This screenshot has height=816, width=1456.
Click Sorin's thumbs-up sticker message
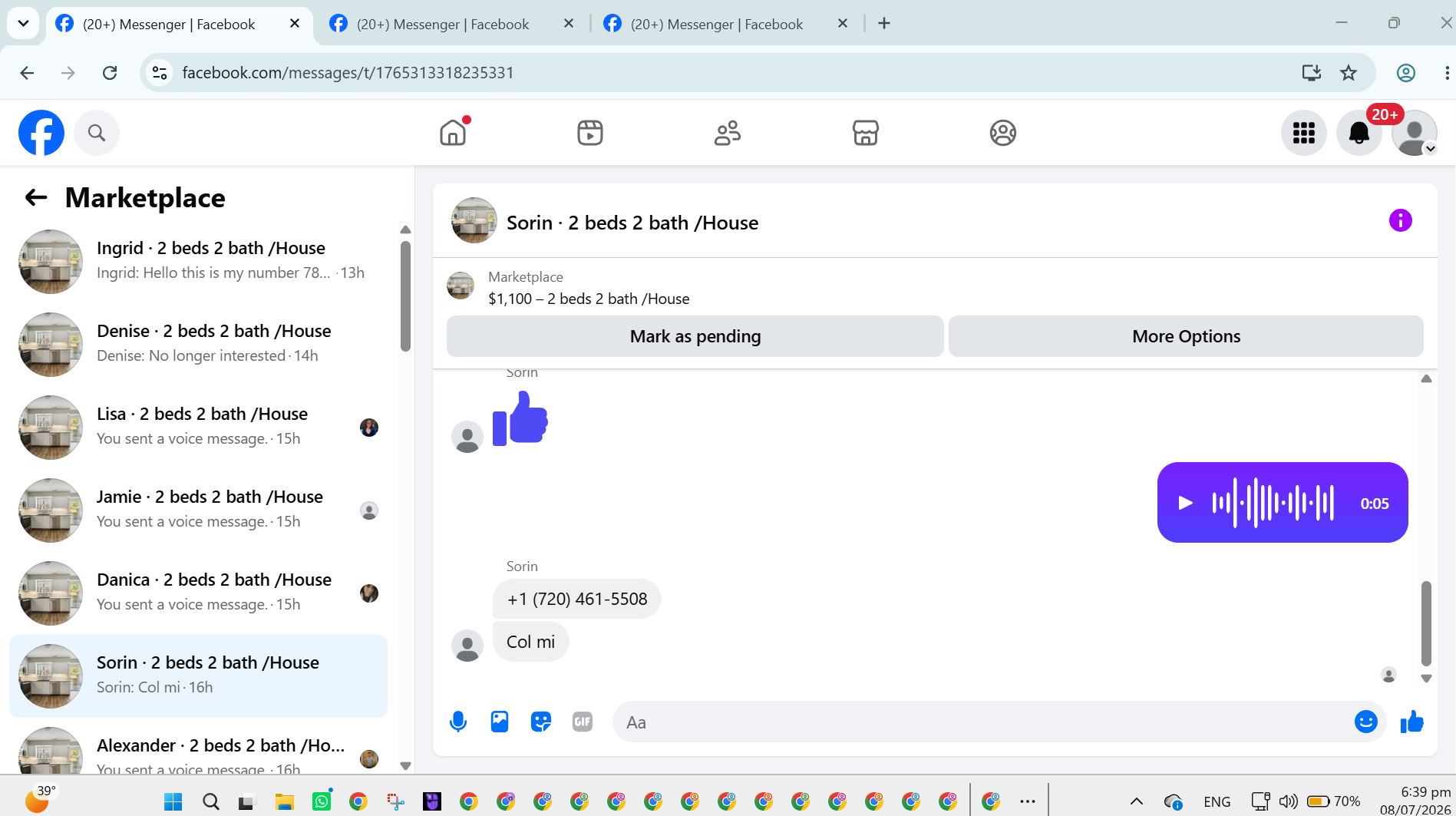point(520,418)
